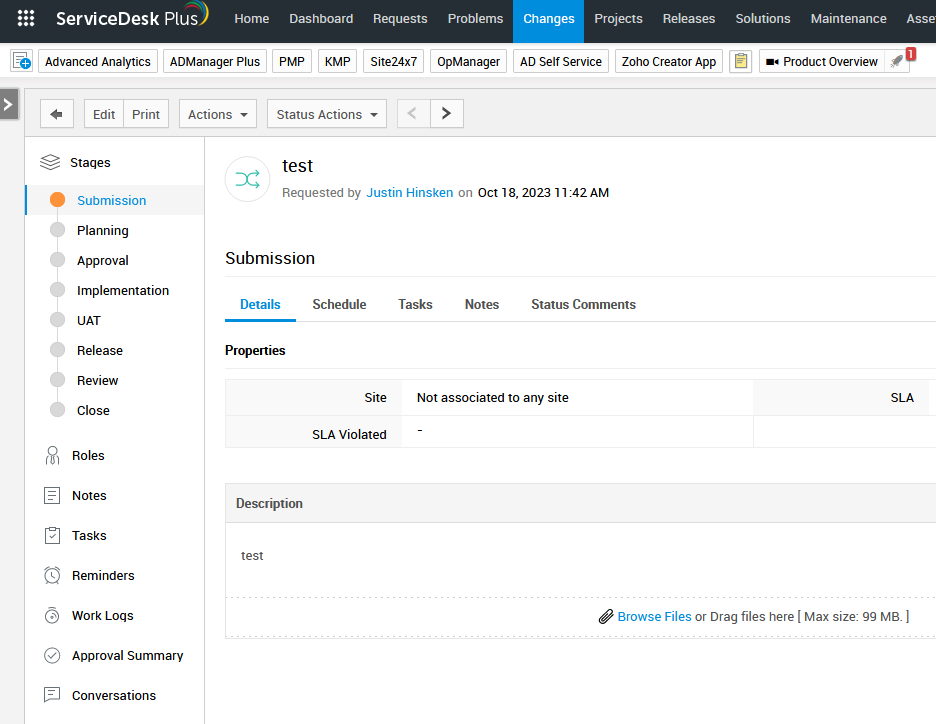Image resolution: width=936 pixels, height=724 pixels.
Task: Go to the Requests module
Action: pos(400,19)
